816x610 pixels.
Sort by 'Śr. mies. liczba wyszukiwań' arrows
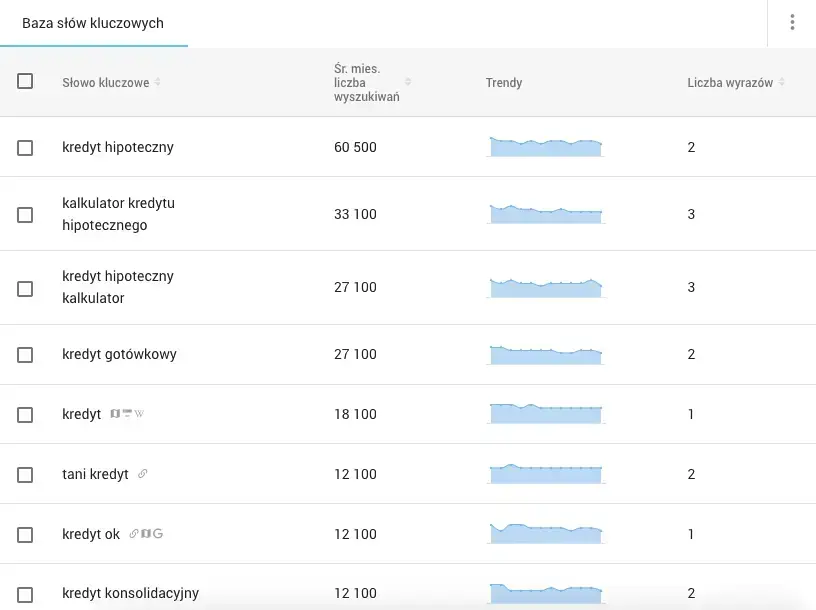pos(408,83)
